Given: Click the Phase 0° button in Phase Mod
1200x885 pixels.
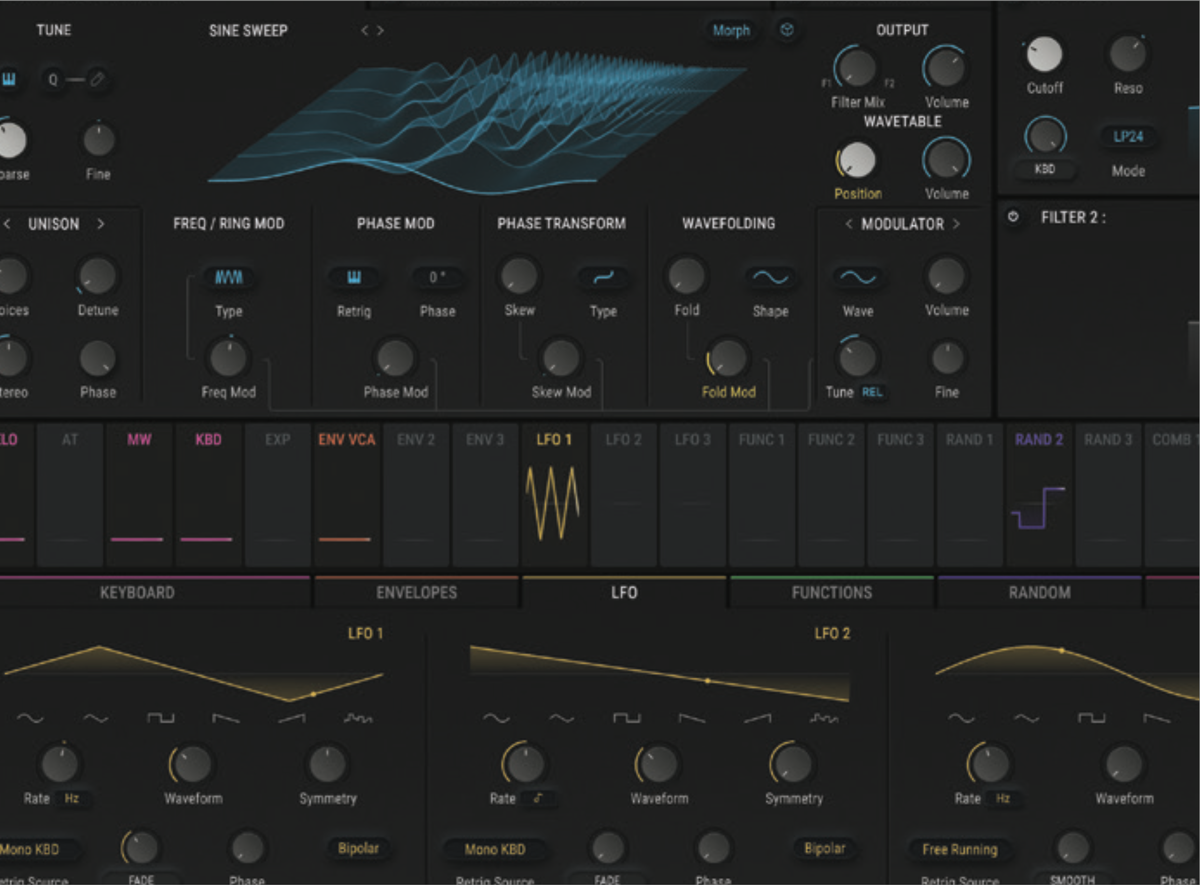Looking at the screenshot, I should [x=437, y=279].
